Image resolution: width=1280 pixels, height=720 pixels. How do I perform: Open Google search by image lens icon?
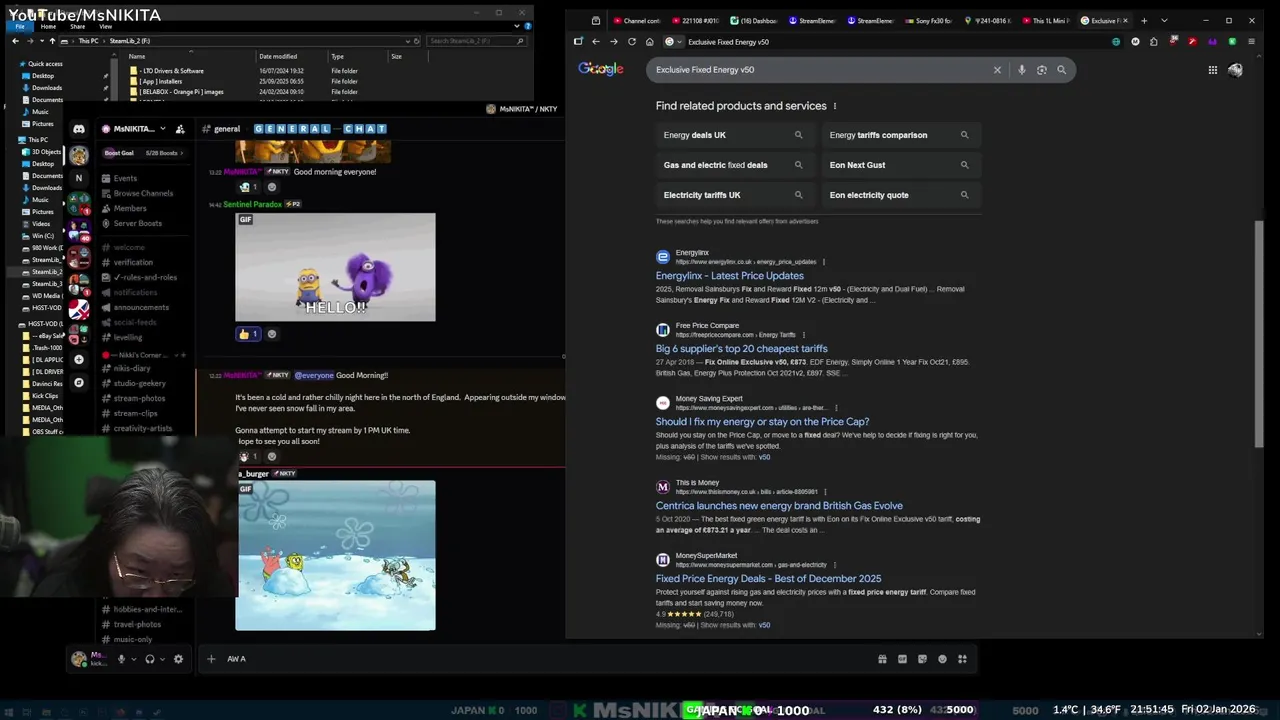[x=1041, y=70]
